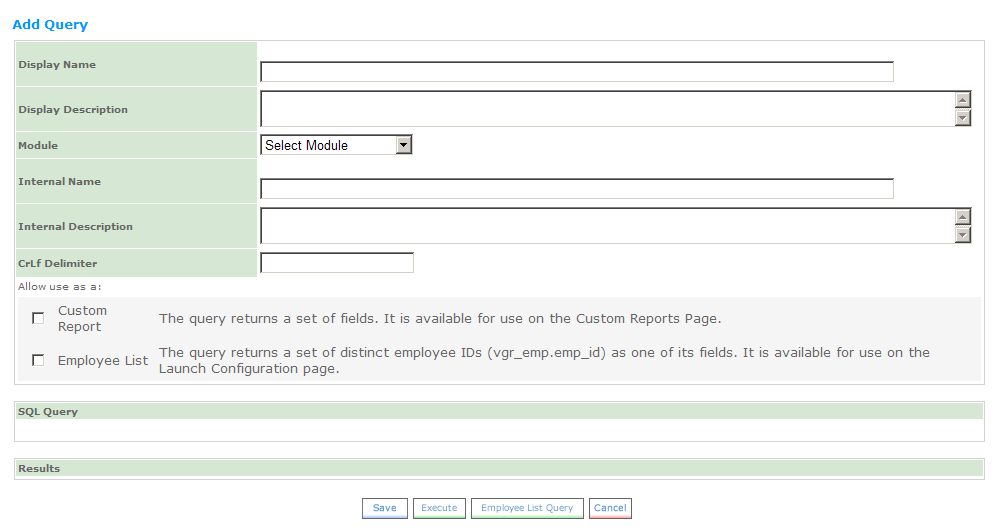The height and width of the screenshot is (532, 1001).
Task: Click the Employee List description text
Action: click(x=544, y=360)
